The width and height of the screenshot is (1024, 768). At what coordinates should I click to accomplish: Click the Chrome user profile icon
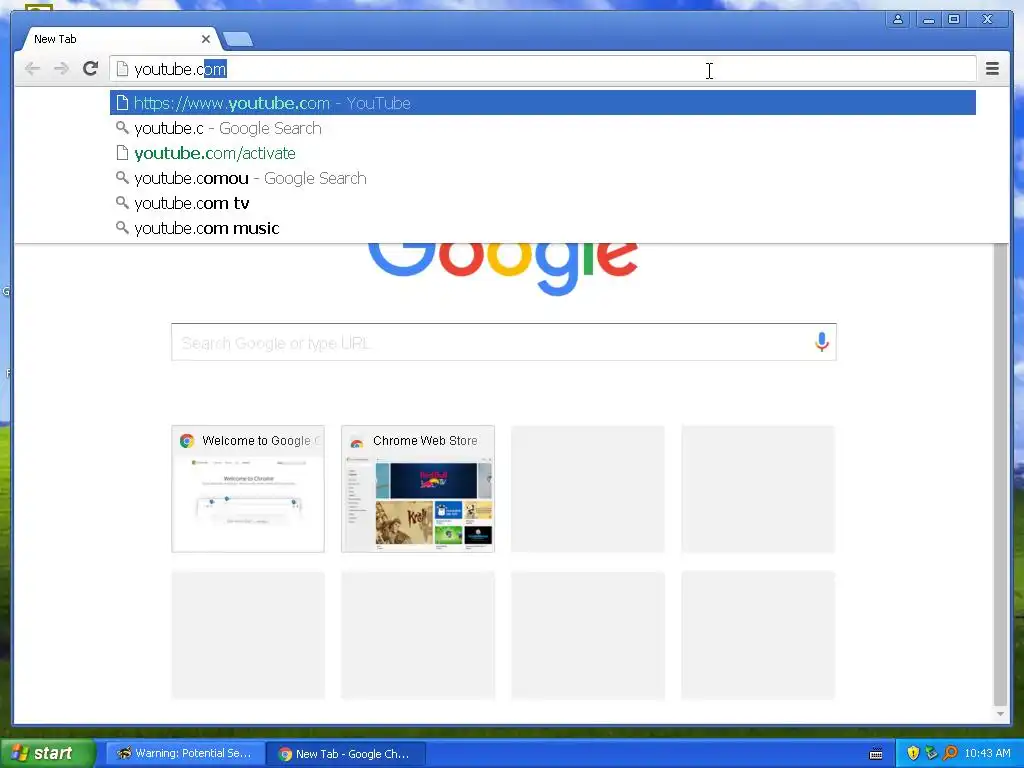[898, 19]
